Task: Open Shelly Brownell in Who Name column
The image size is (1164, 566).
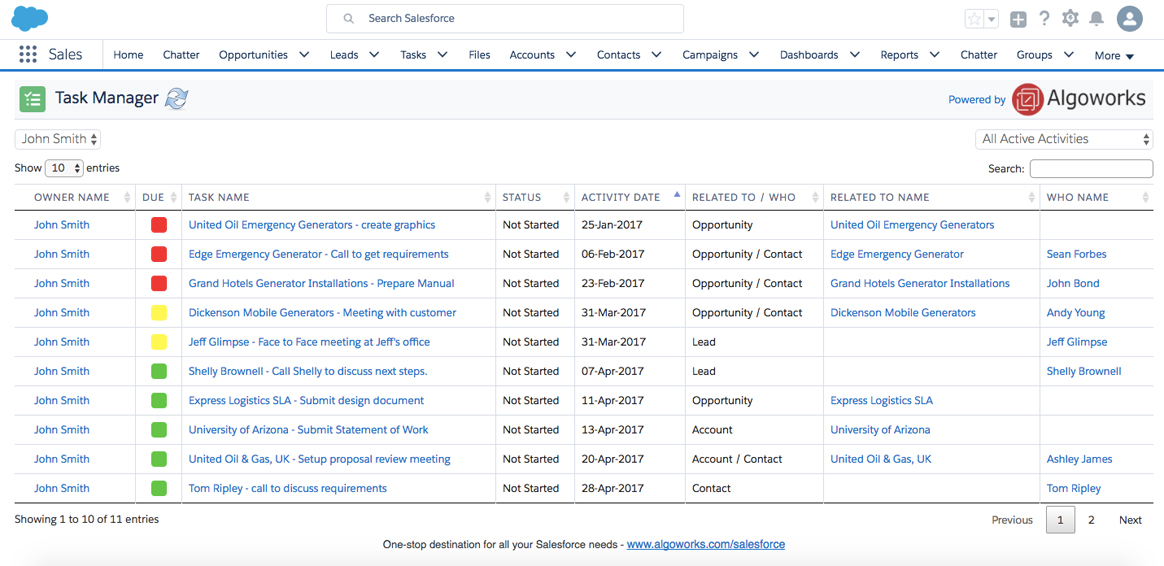Action: click(x=1084, y=371)
